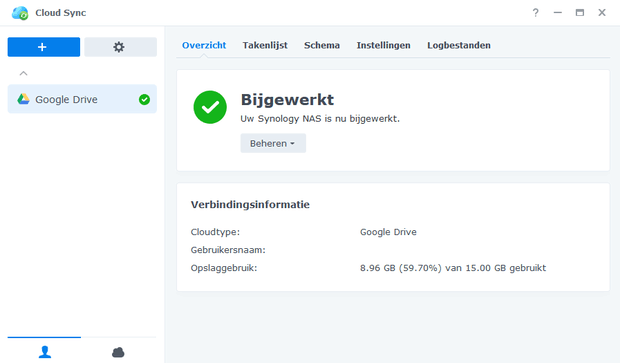
Task: Maximize the Cloud Sync window
Action: (580, 13)
